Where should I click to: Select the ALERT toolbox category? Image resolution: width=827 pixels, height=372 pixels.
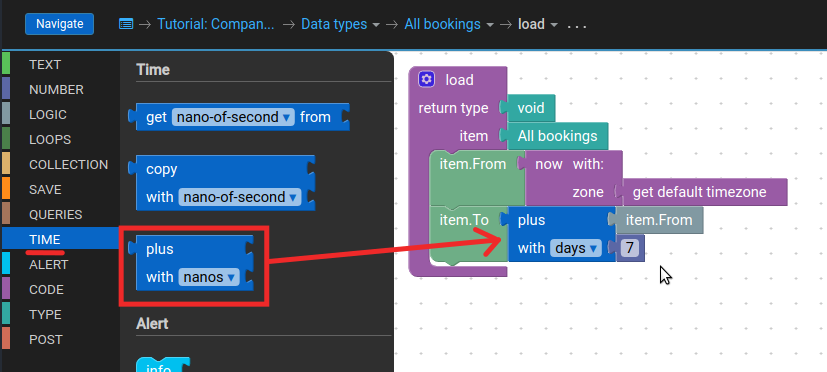(61, 264)
